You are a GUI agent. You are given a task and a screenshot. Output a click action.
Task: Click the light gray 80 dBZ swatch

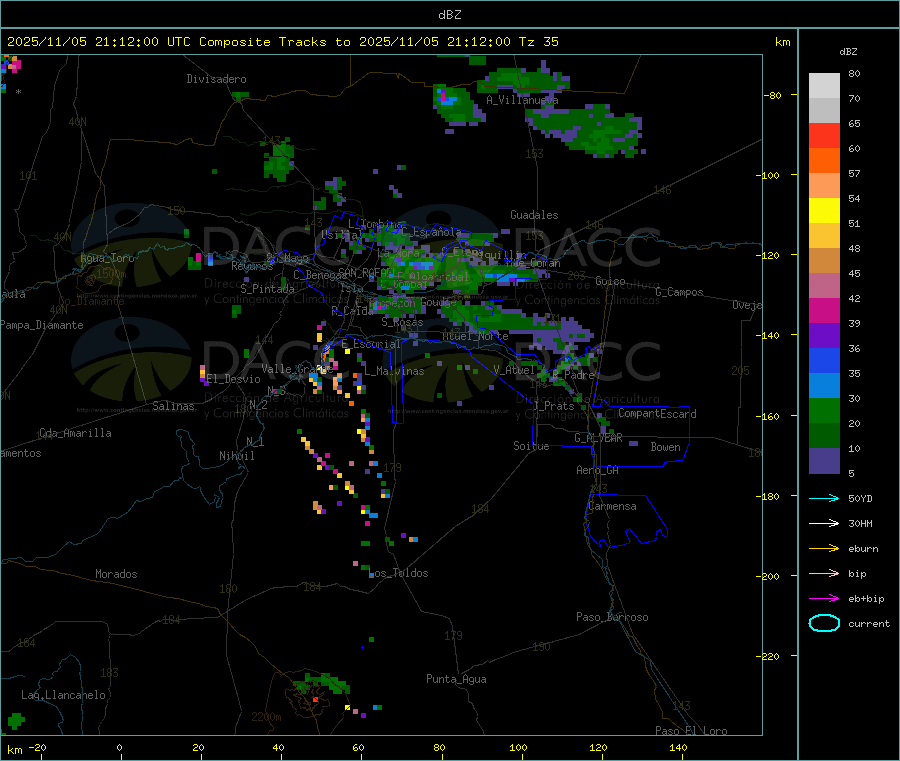tap(824, 86)
